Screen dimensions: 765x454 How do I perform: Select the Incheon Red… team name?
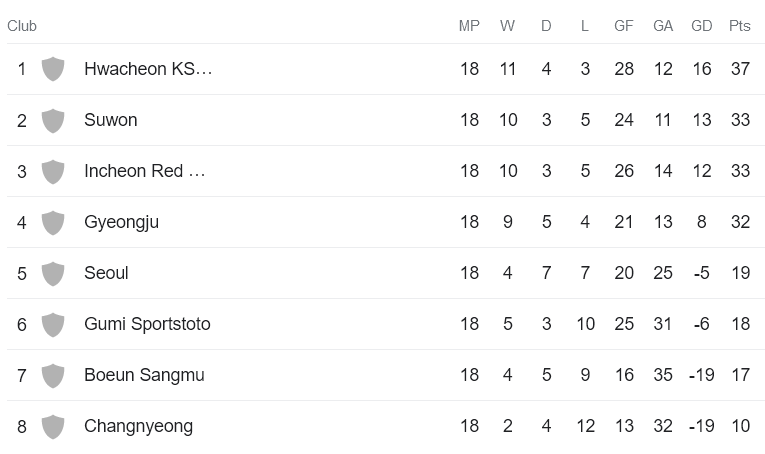point(145,171)
